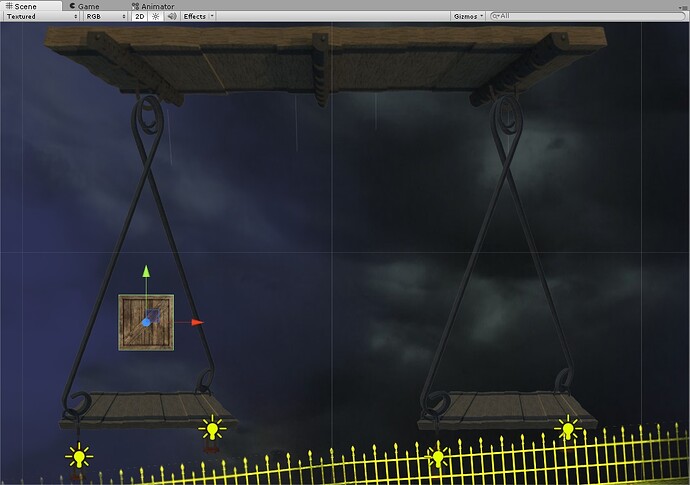Viewport: 690px width, 485px height.
Task: Open the Animator tab
Action: (154, 6)
